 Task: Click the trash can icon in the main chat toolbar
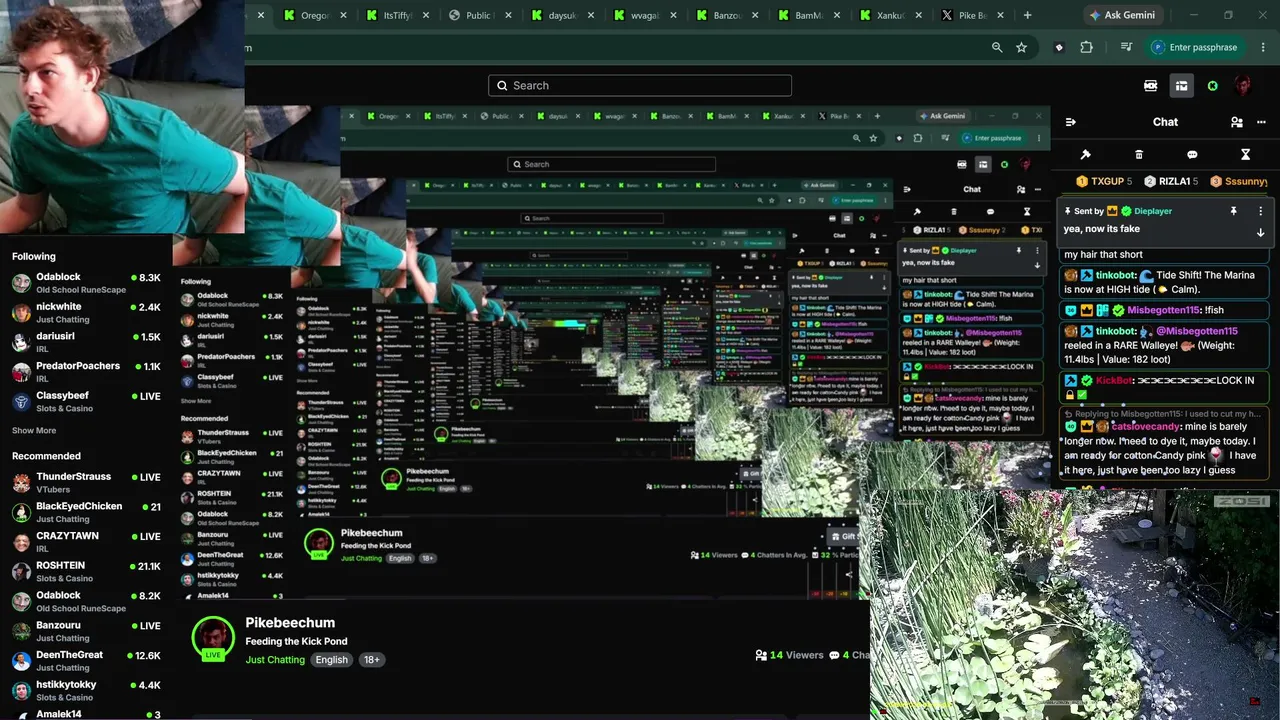pos(1139,155)
